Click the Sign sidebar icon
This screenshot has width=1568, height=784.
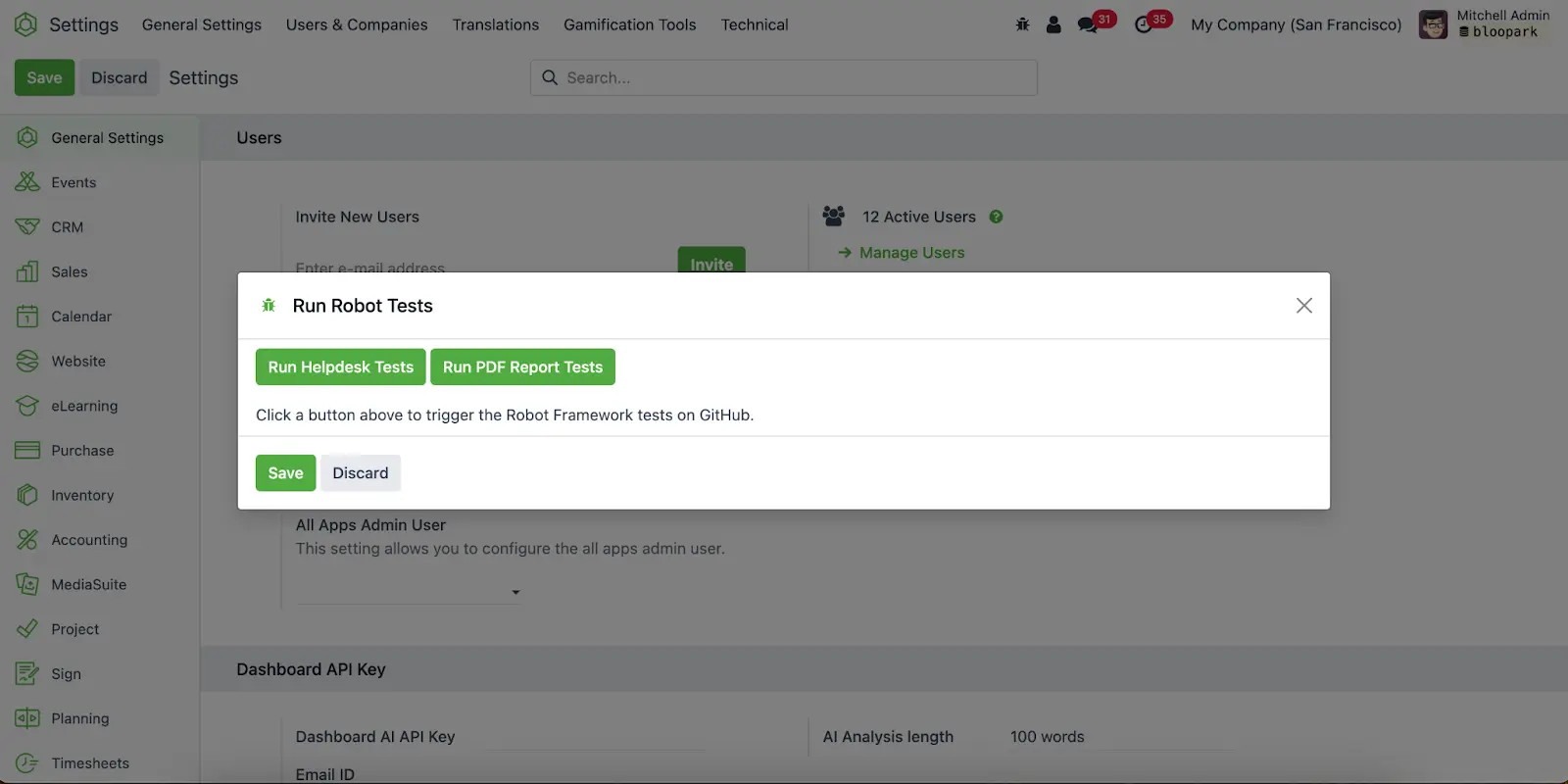[27, 673]
